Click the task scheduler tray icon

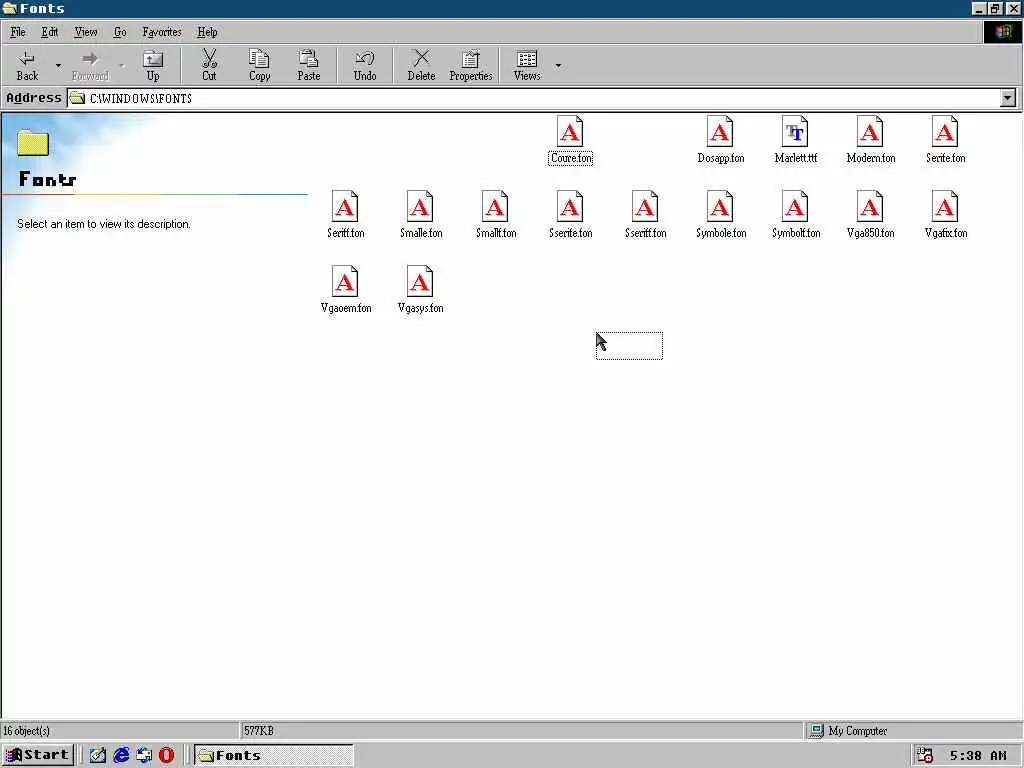click(925, 755)
